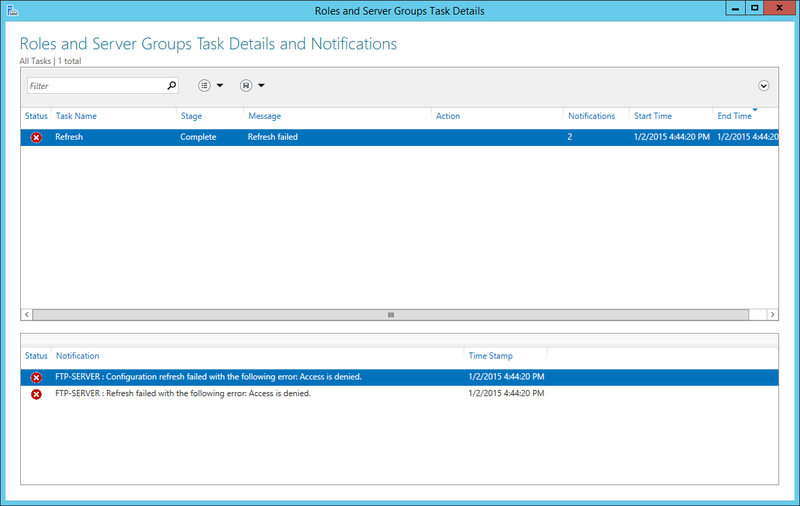Type in the Filter text field

[95, 86]
